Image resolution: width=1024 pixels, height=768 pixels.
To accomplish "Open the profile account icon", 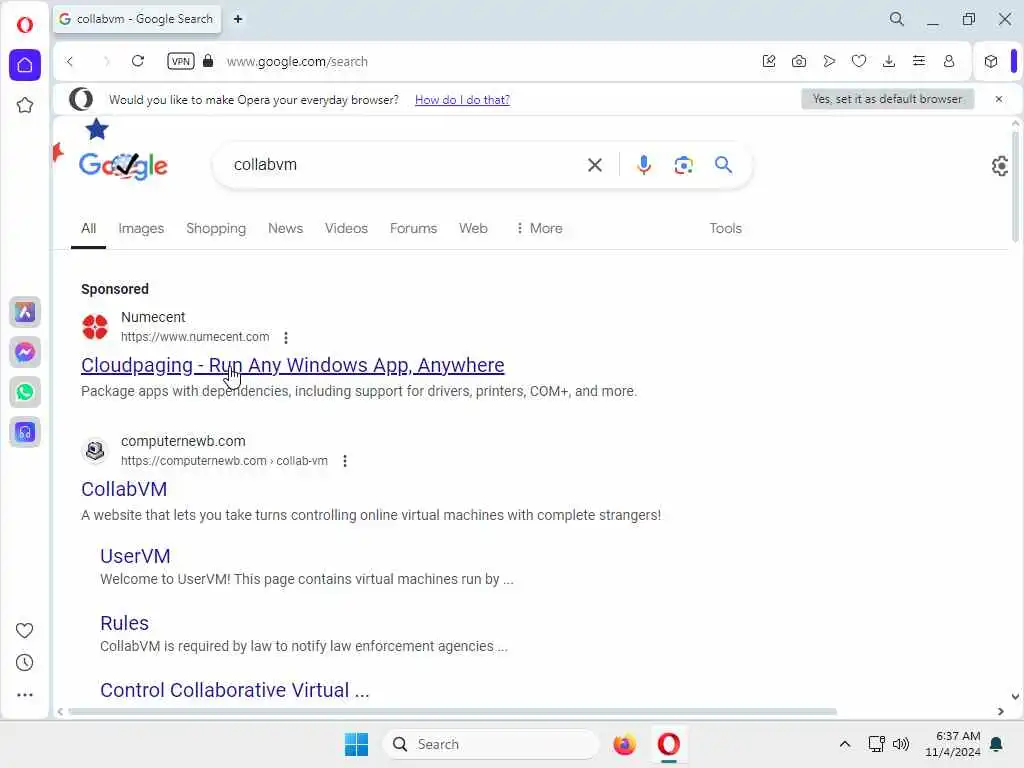I will point(949,61).
